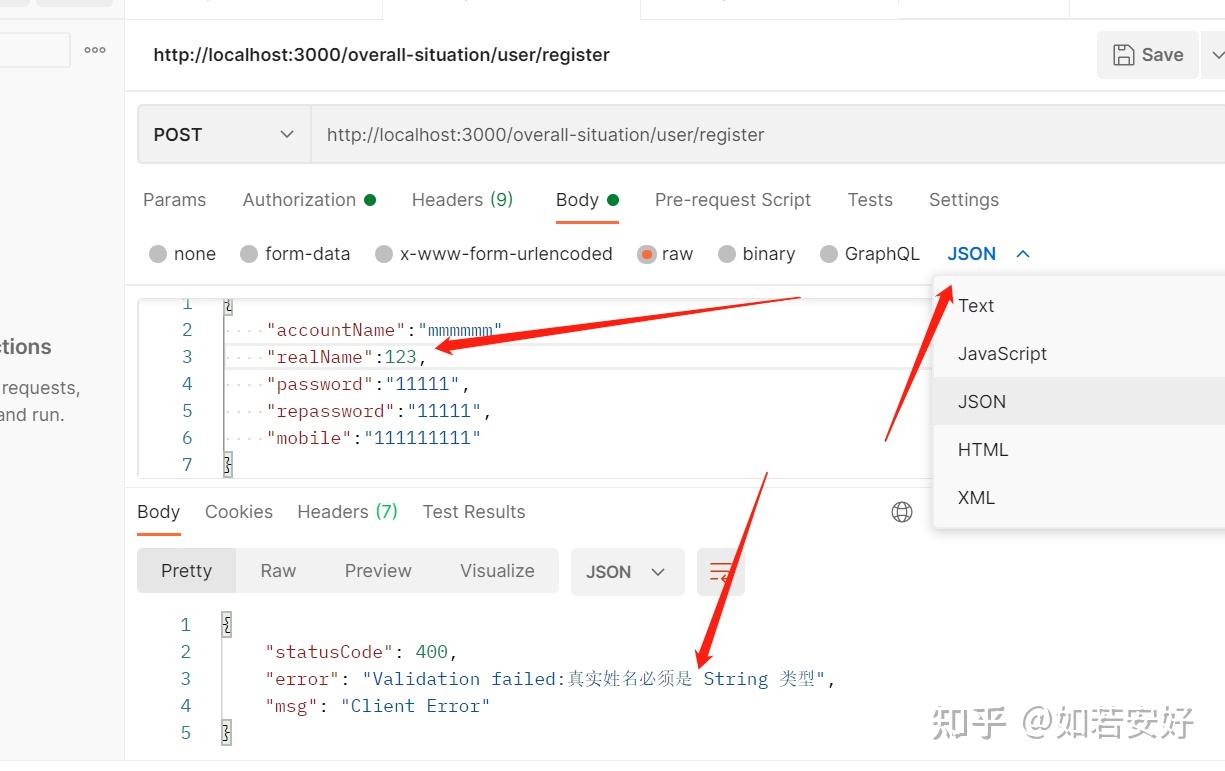
Task: Open the Tests tab
Action: (x=869, y=199)
